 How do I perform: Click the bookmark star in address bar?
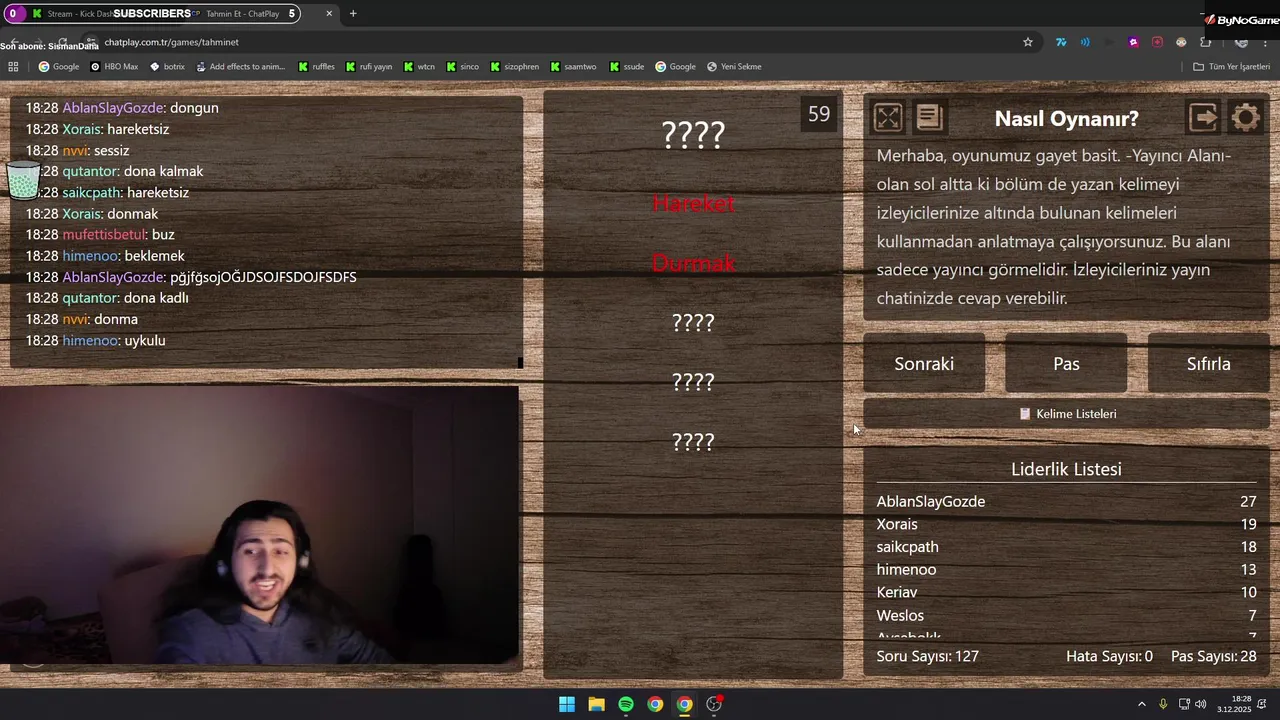tap(1027, 42)
